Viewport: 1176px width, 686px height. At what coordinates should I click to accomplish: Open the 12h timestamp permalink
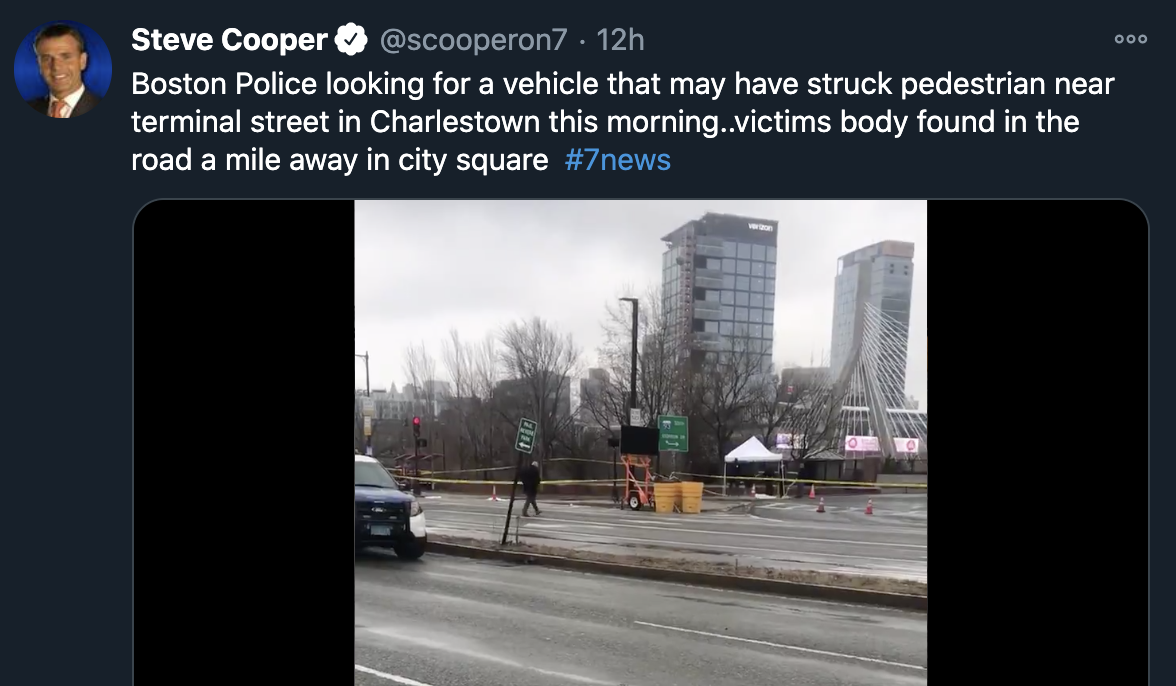coord(620,40)
